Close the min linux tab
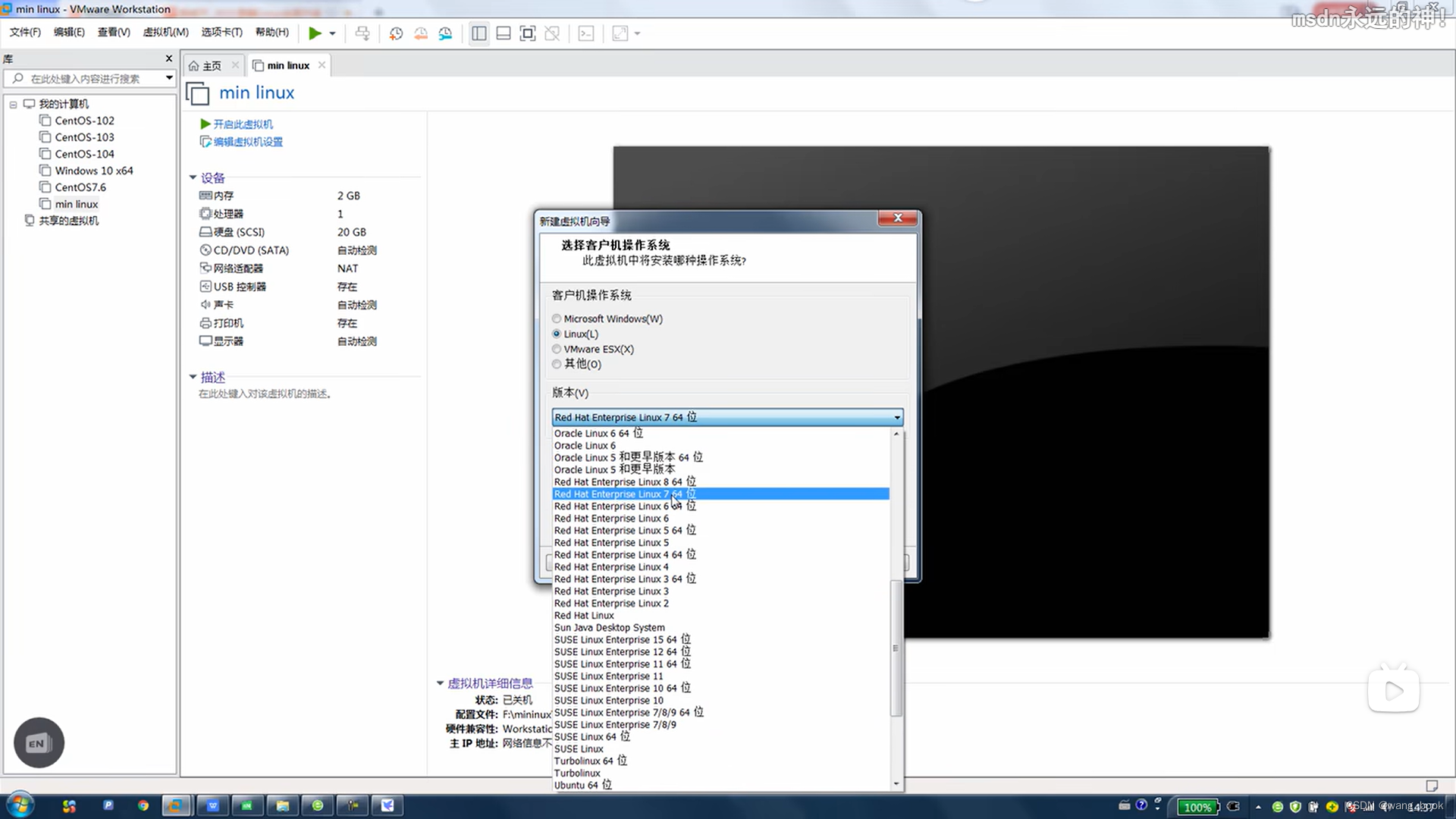Image resolution: width=1456 pixels, height=819 pixels. tap(322, 65)
